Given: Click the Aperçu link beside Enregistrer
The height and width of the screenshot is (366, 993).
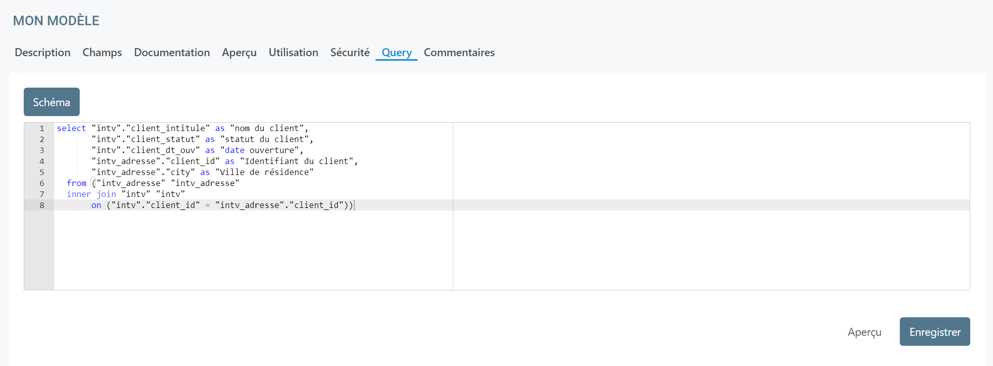Looking at the screenshot, I should [x=864, y=332].
